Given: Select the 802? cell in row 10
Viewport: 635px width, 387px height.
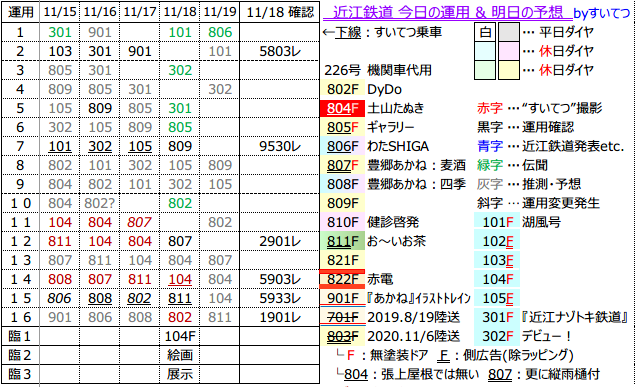Looking at the screenshot, I should pyautogui.click(x=100, y=203).
